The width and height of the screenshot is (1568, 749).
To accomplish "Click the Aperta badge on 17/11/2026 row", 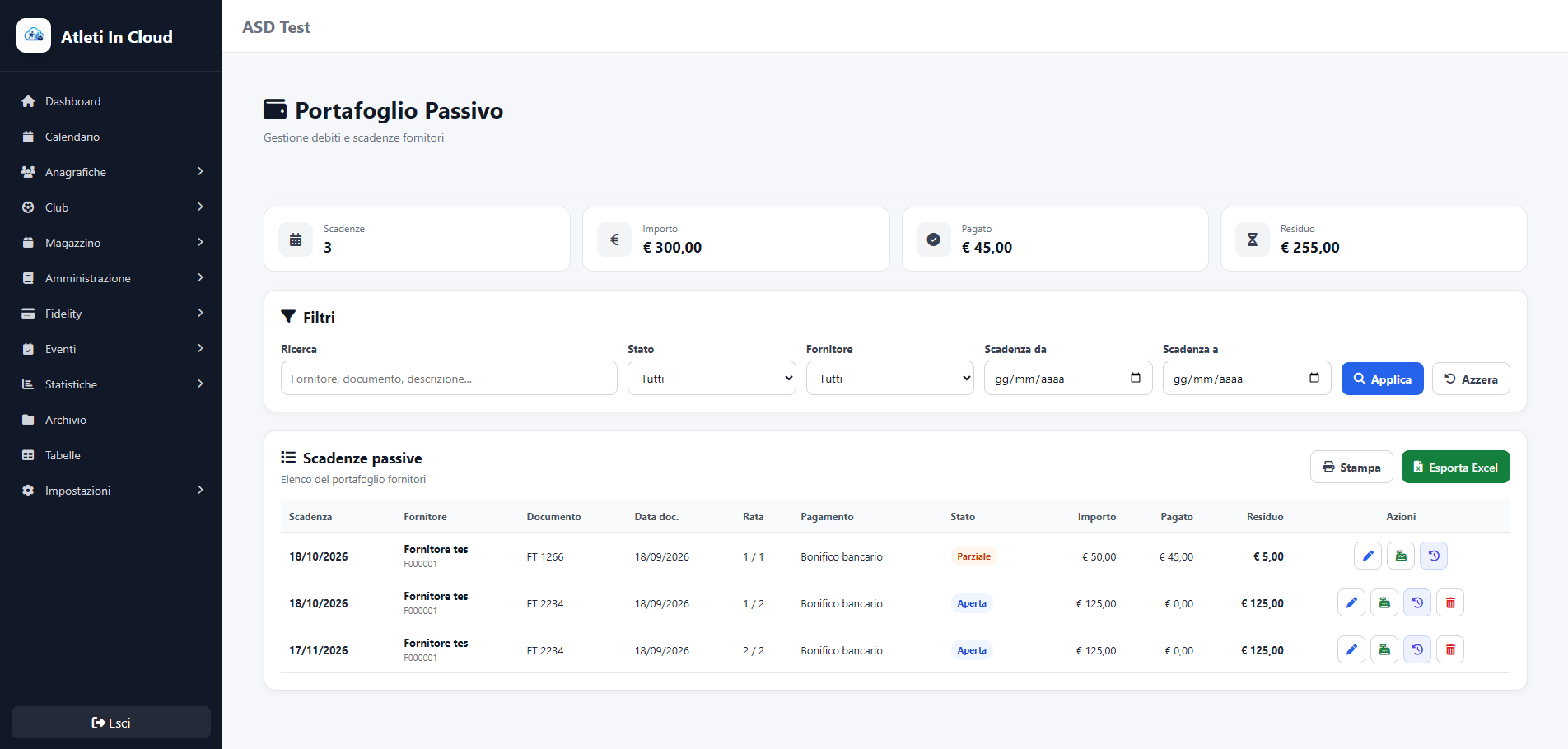I will pyautogui.click(x=972, y=650).
